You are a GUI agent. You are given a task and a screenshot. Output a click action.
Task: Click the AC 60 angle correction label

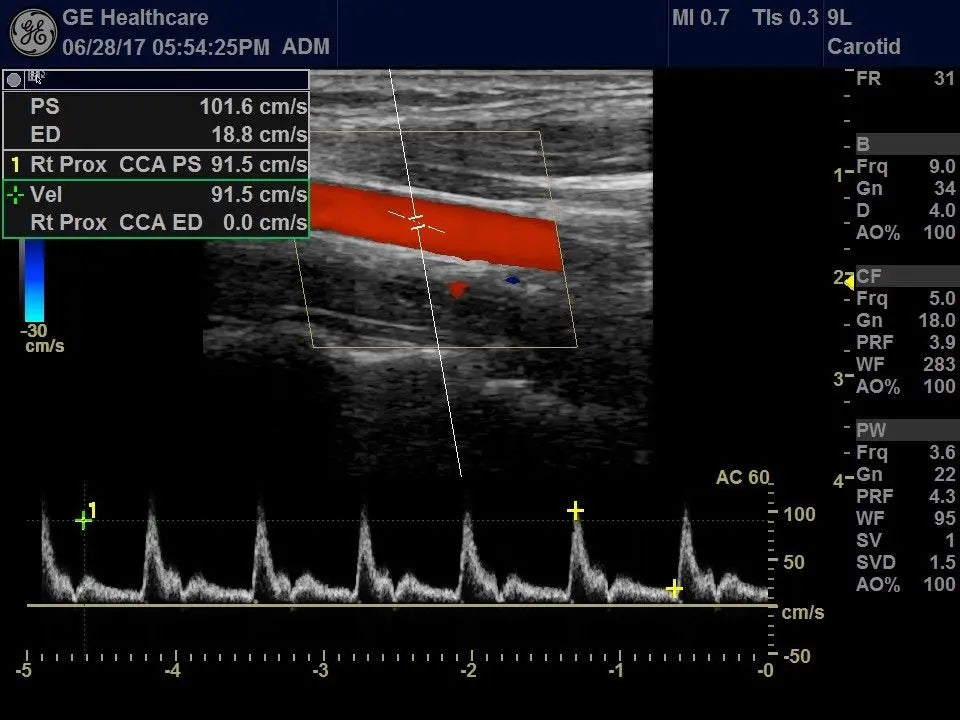pyautogui.click(x=744, y=477)
